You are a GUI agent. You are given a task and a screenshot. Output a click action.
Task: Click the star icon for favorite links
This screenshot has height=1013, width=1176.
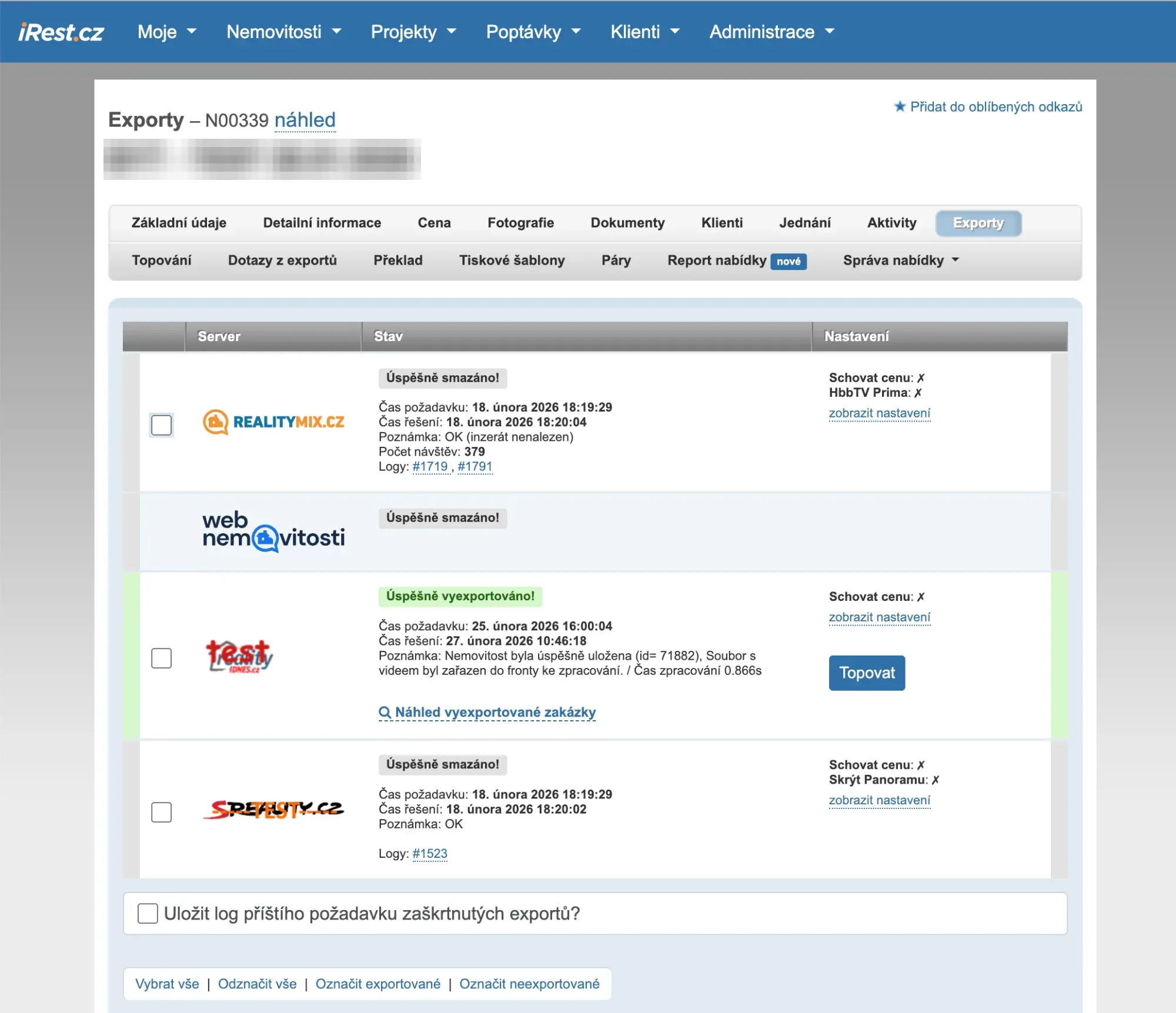(900, 106)
